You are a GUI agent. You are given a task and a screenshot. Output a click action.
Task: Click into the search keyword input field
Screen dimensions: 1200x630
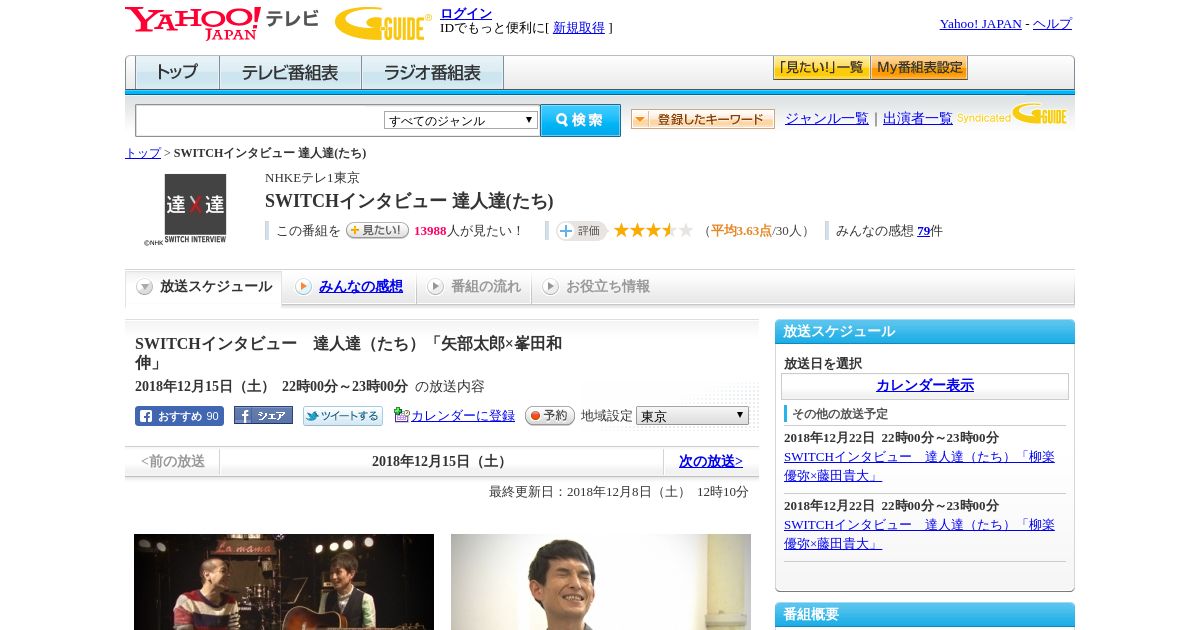click(x=260, y=120)
